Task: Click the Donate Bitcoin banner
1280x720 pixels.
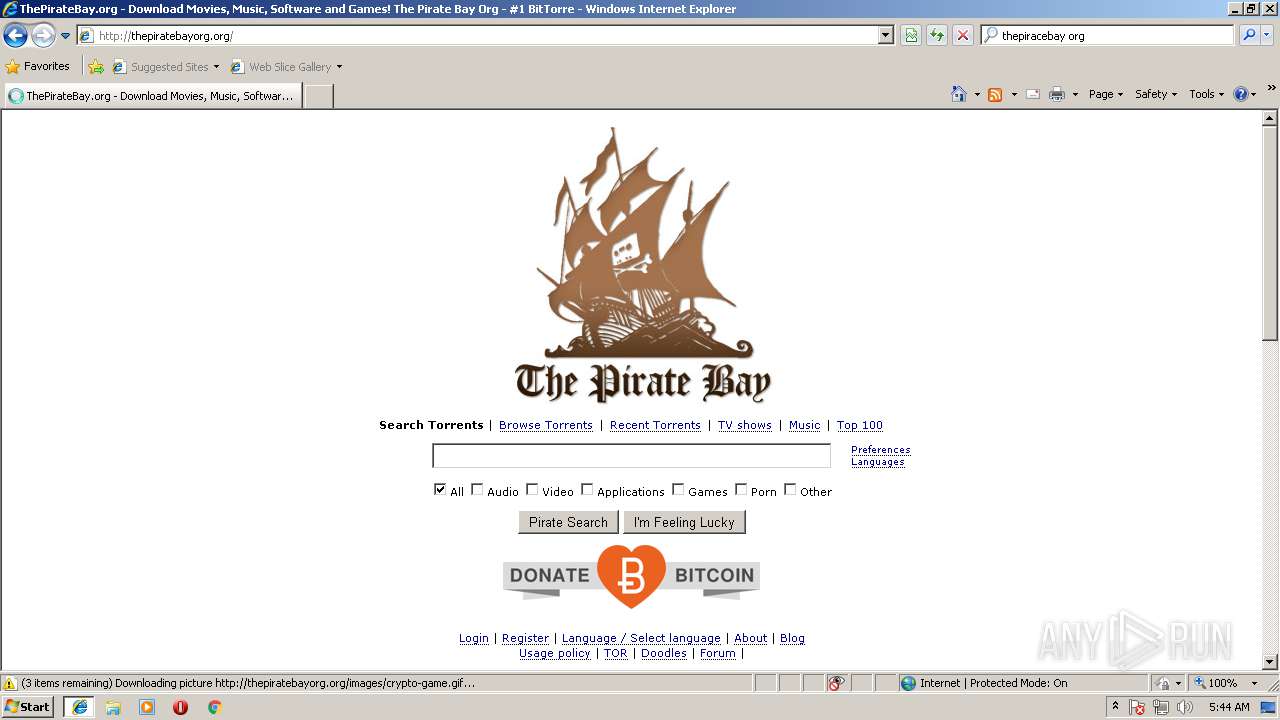Action: [631, 576]
